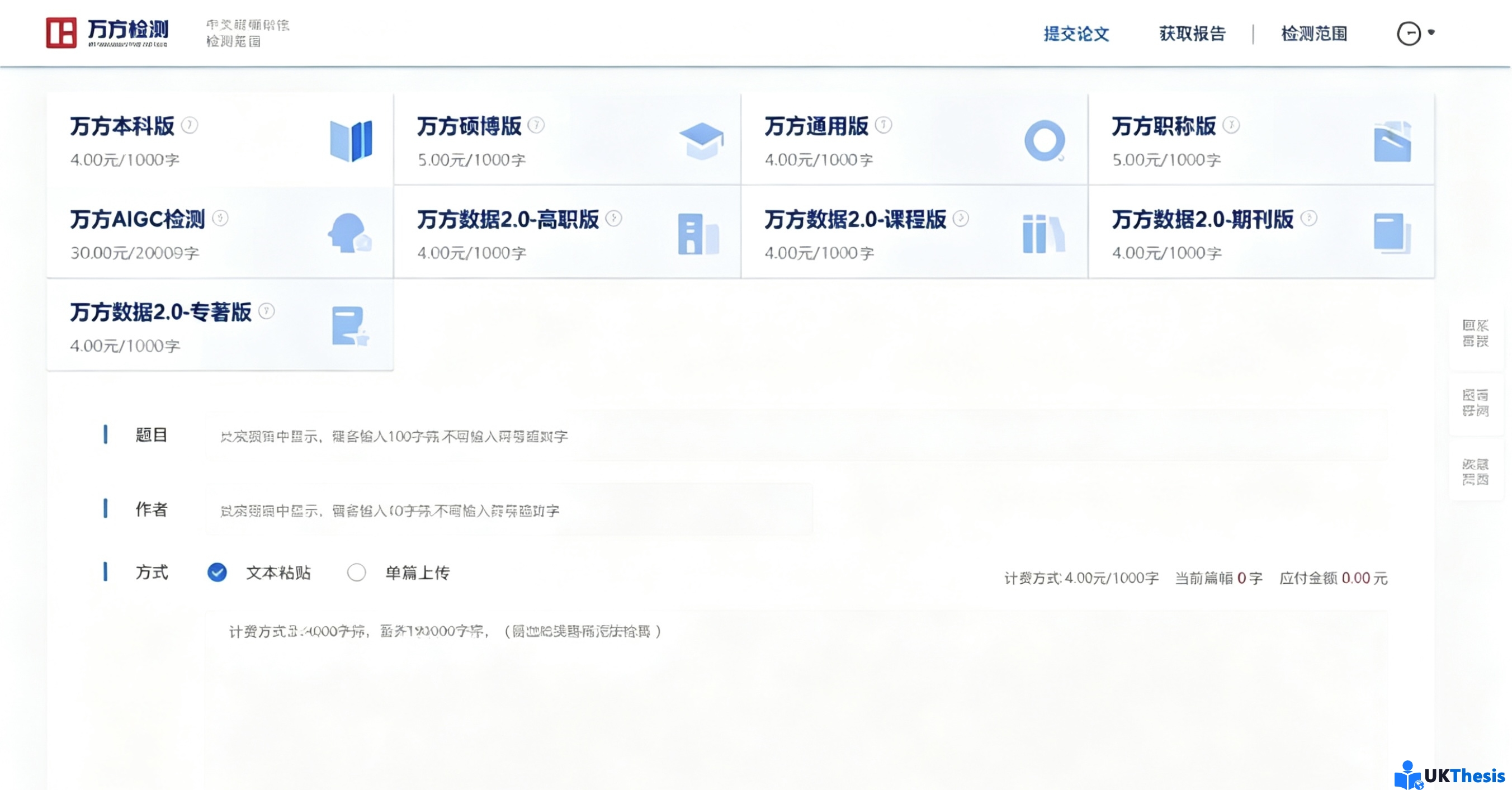Click the folder icon on the 万方职称版 card
Viewport: 1512px width, 790px height.
click(1392, 141)
